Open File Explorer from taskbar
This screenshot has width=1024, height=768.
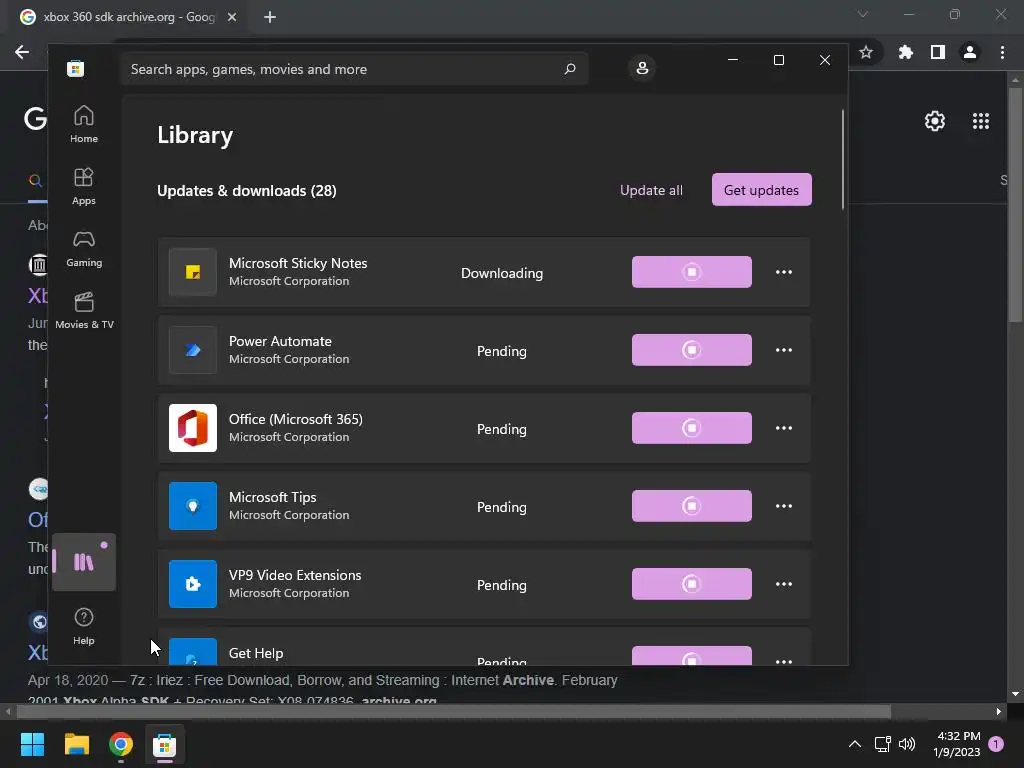[x=76, y=744]
